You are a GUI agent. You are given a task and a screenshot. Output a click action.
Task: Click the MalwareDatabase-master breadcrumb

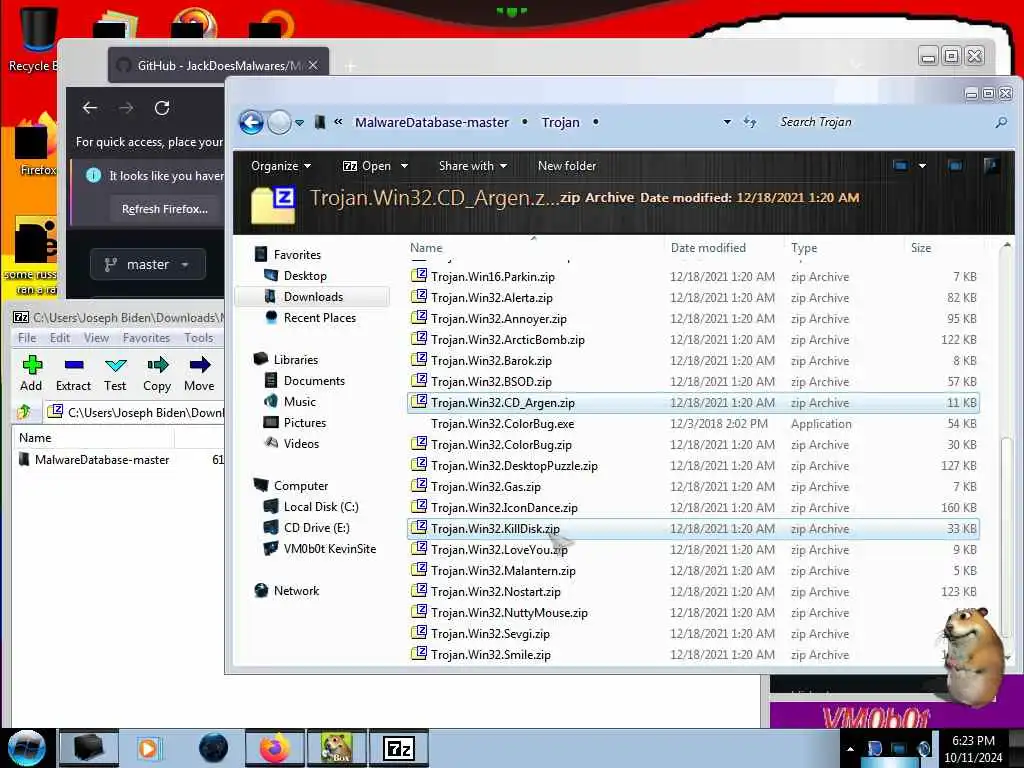coord(432,122)
